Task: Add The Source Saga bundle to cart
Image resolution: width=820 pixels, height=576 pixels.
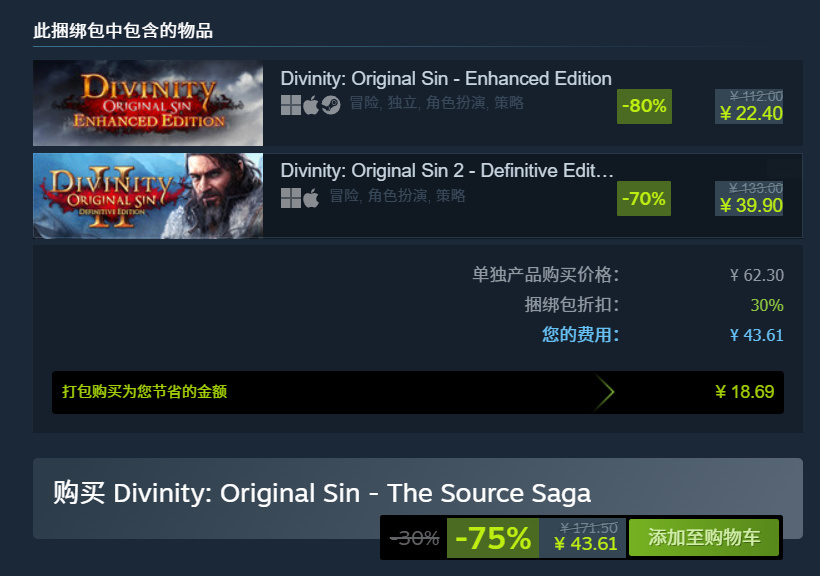Action: point(704,537)
